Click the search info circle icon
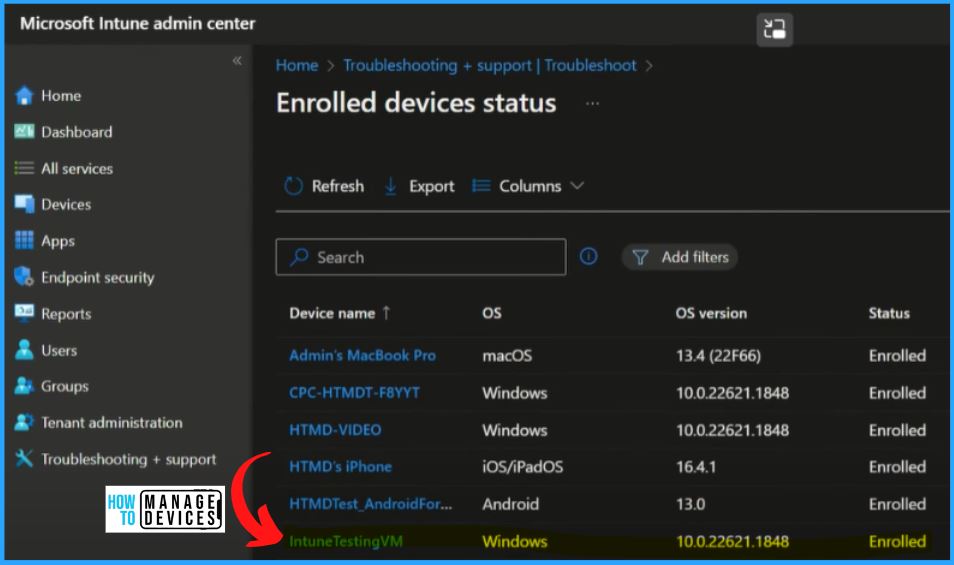The image size is (954, 565). click(x=588, y=257)
